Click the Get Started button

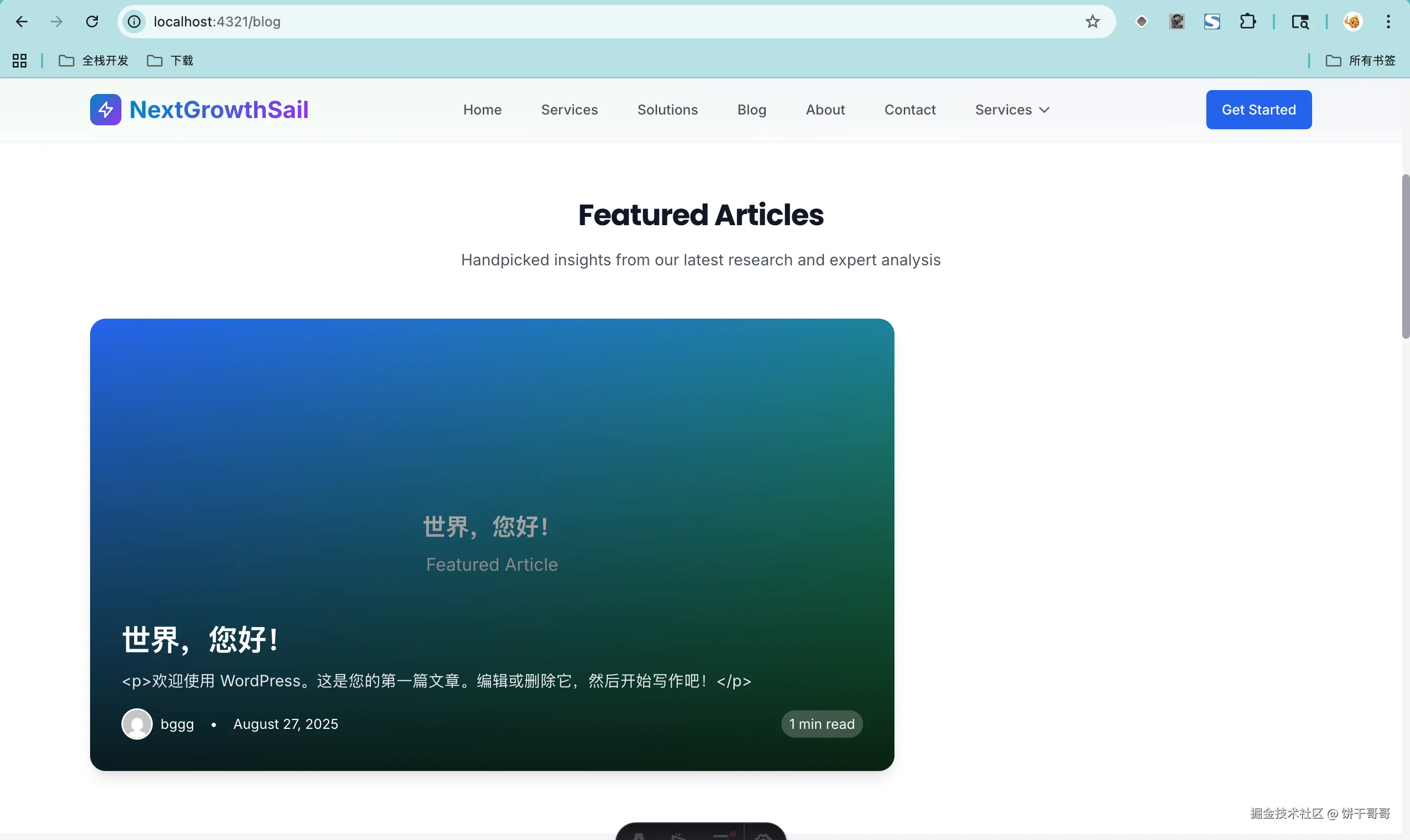[1258, 110]
